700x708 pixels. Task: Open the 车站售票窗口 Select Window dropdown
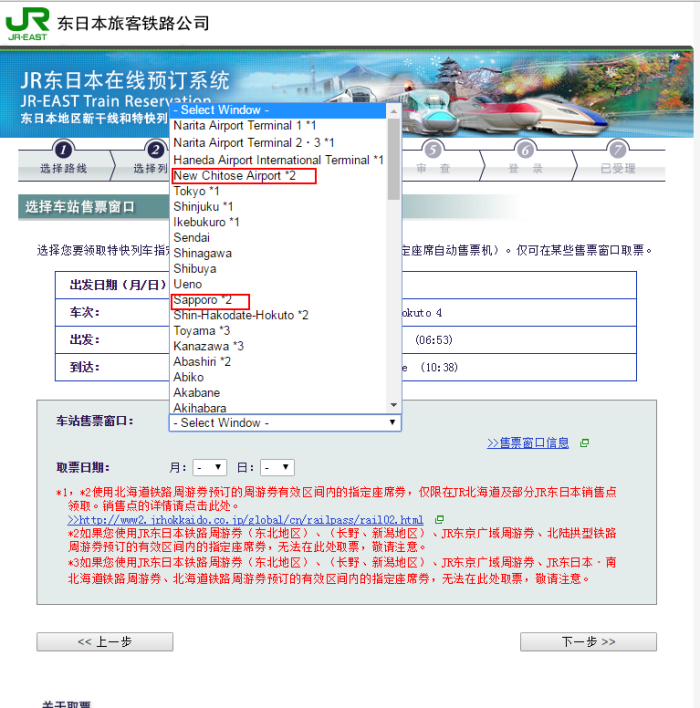point(285,423)
